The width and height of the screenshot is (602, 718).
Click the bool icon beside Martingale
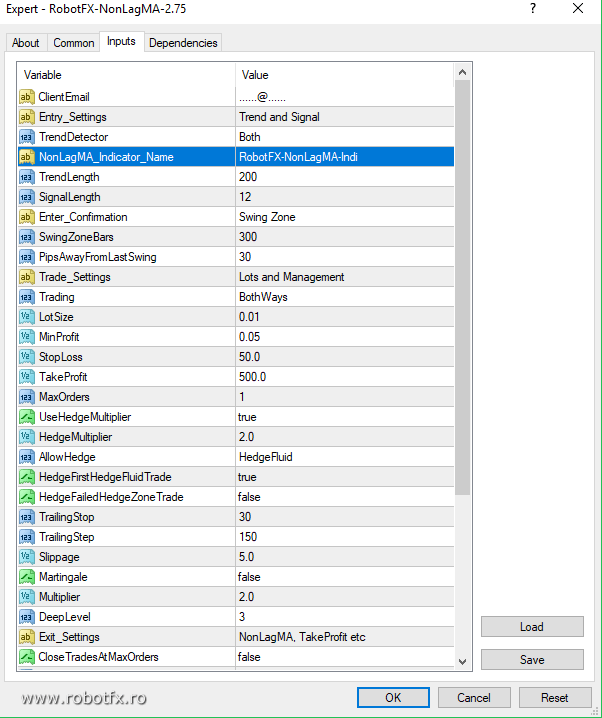click(27, 577)
